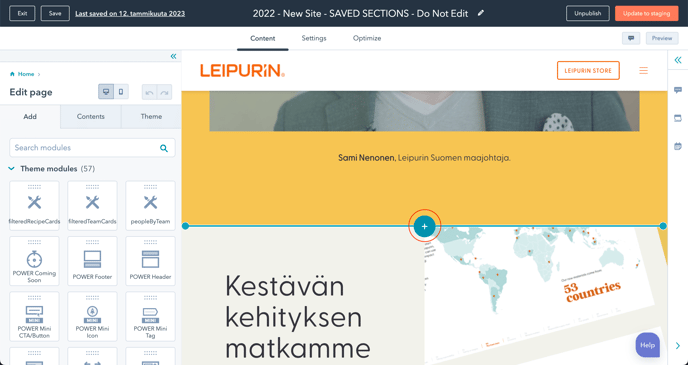Click the search magnifier icon

(164, 148)
